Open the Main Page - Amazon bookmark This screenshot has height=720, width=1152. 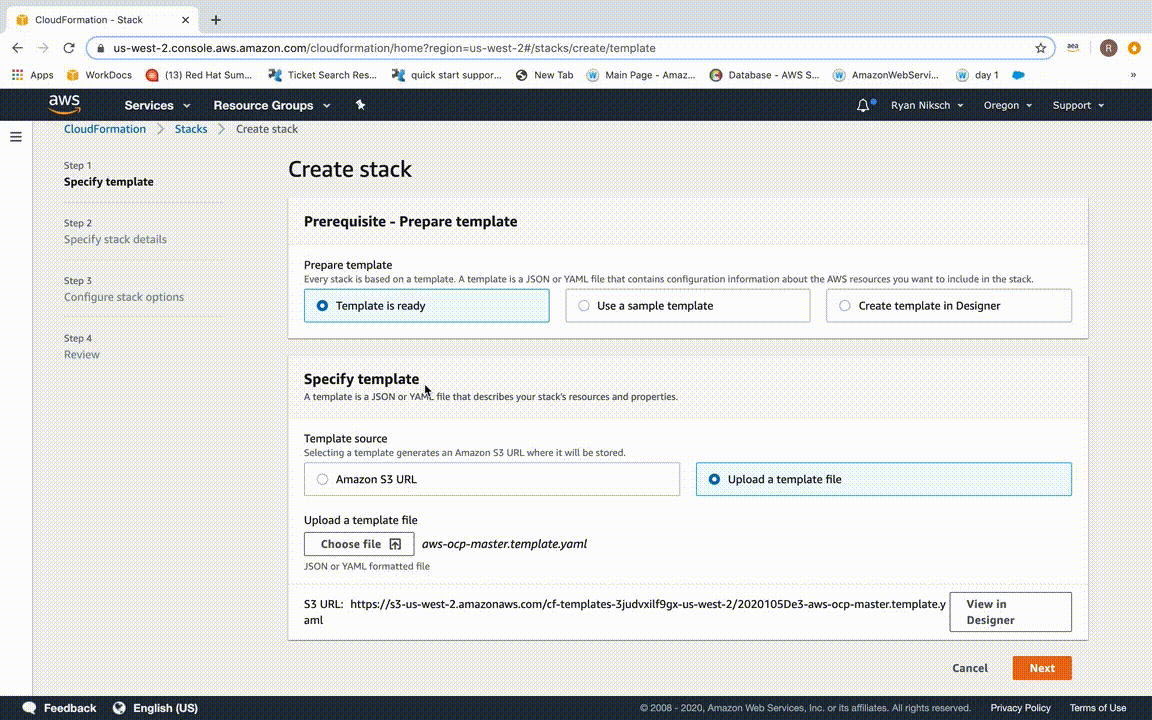(641, 75)
